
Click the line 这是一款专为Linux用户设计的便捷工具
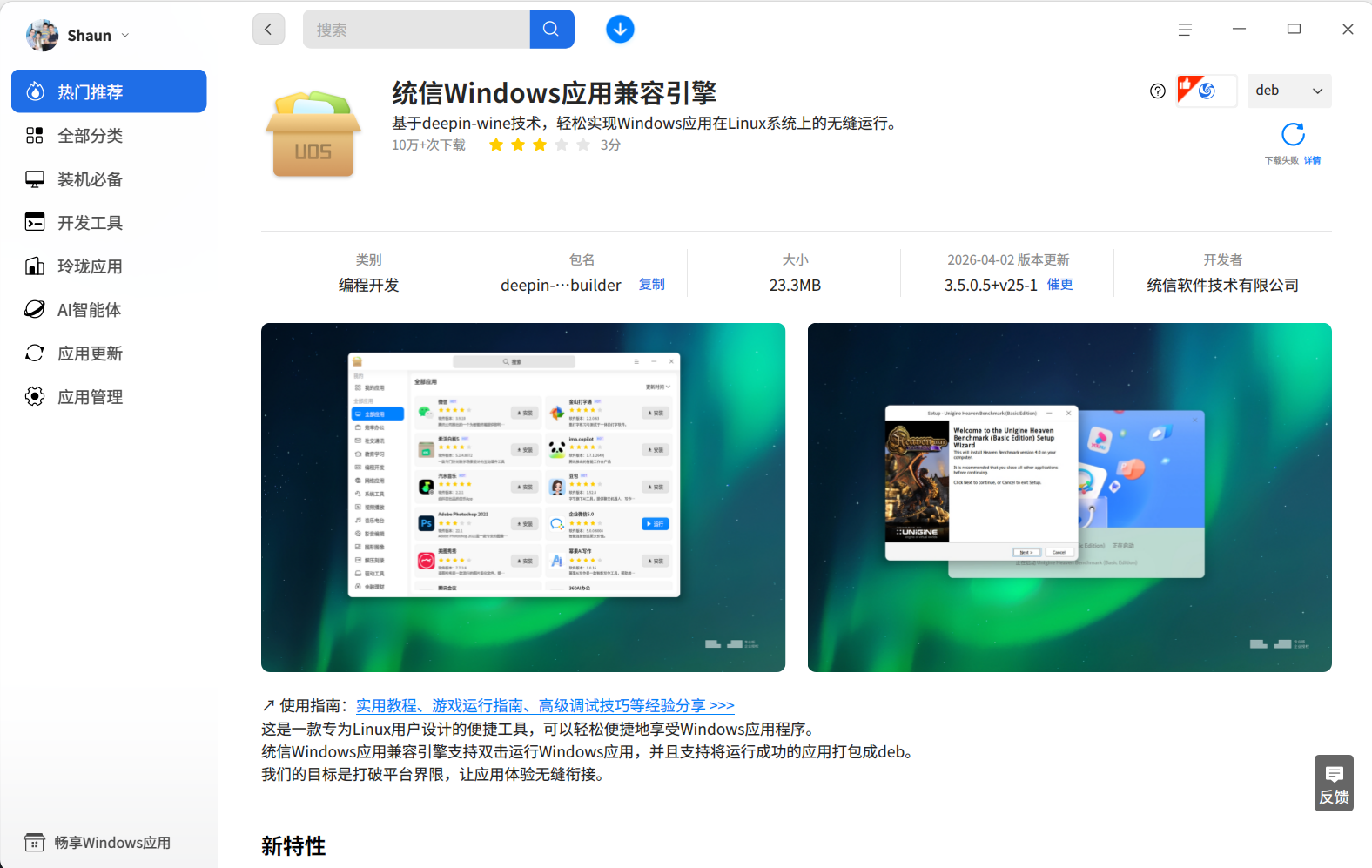(540, 730)
